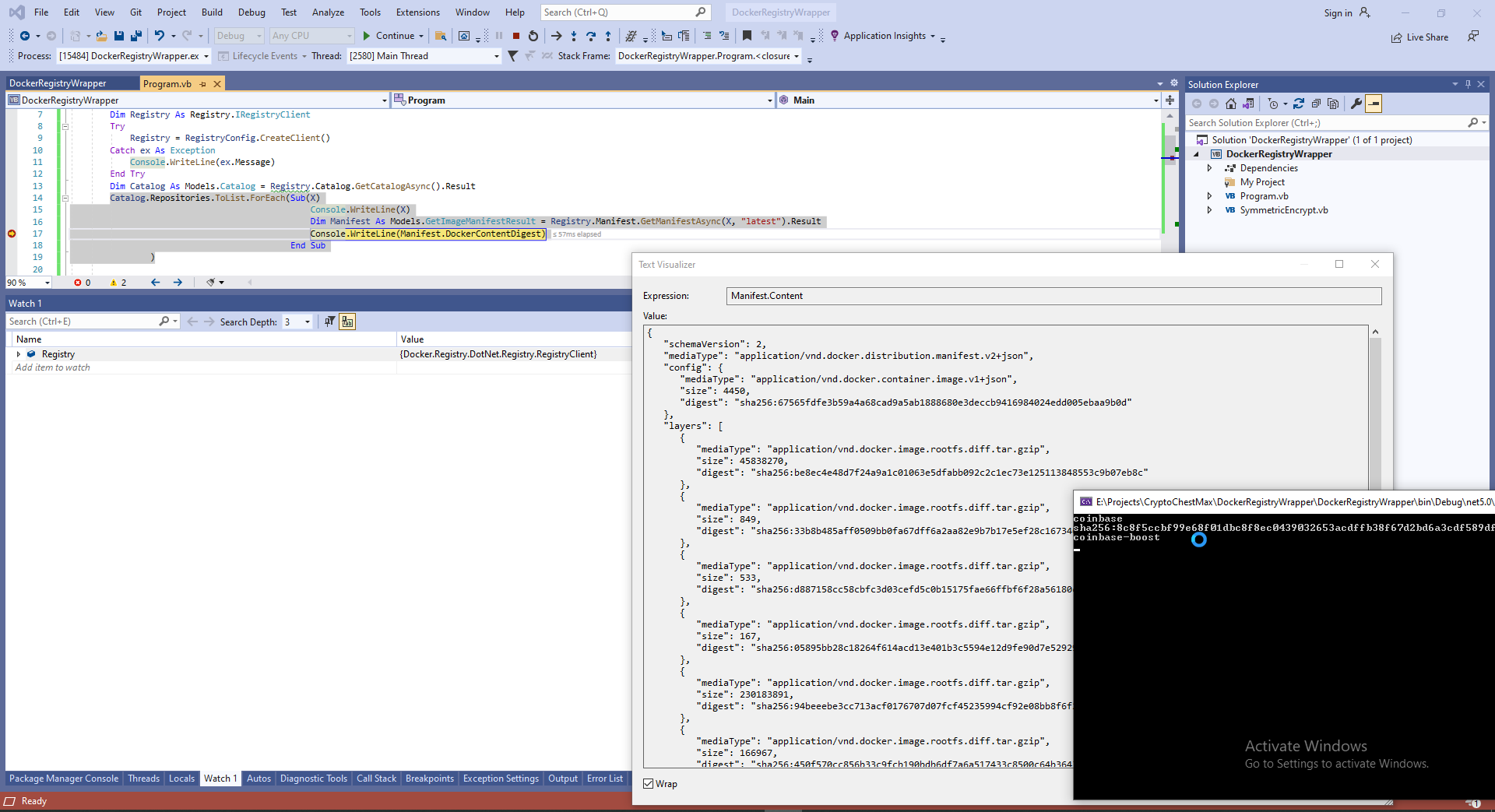
Task: Open a file using the folder icon
Action: point(101,36)
